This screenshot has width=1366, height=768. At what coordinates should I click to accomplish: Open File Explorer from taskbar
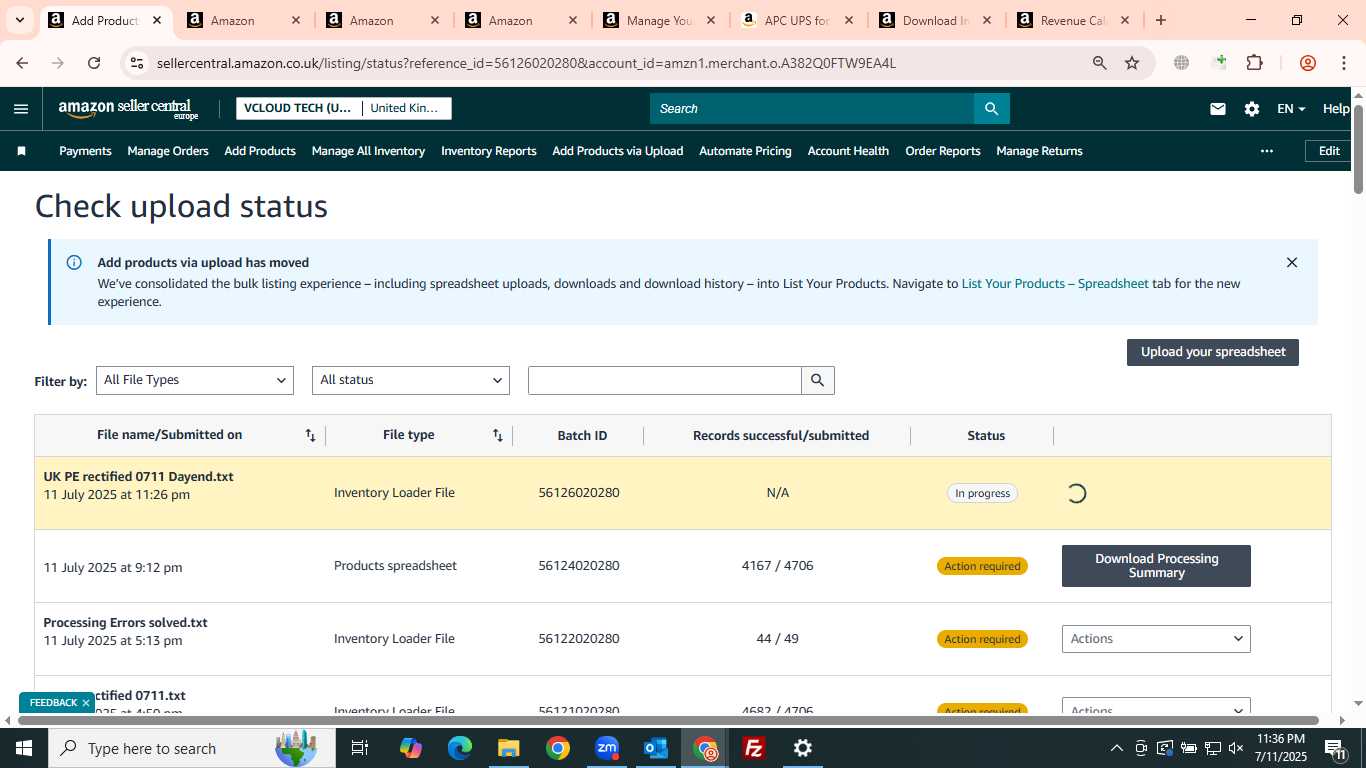click(509, 748)
